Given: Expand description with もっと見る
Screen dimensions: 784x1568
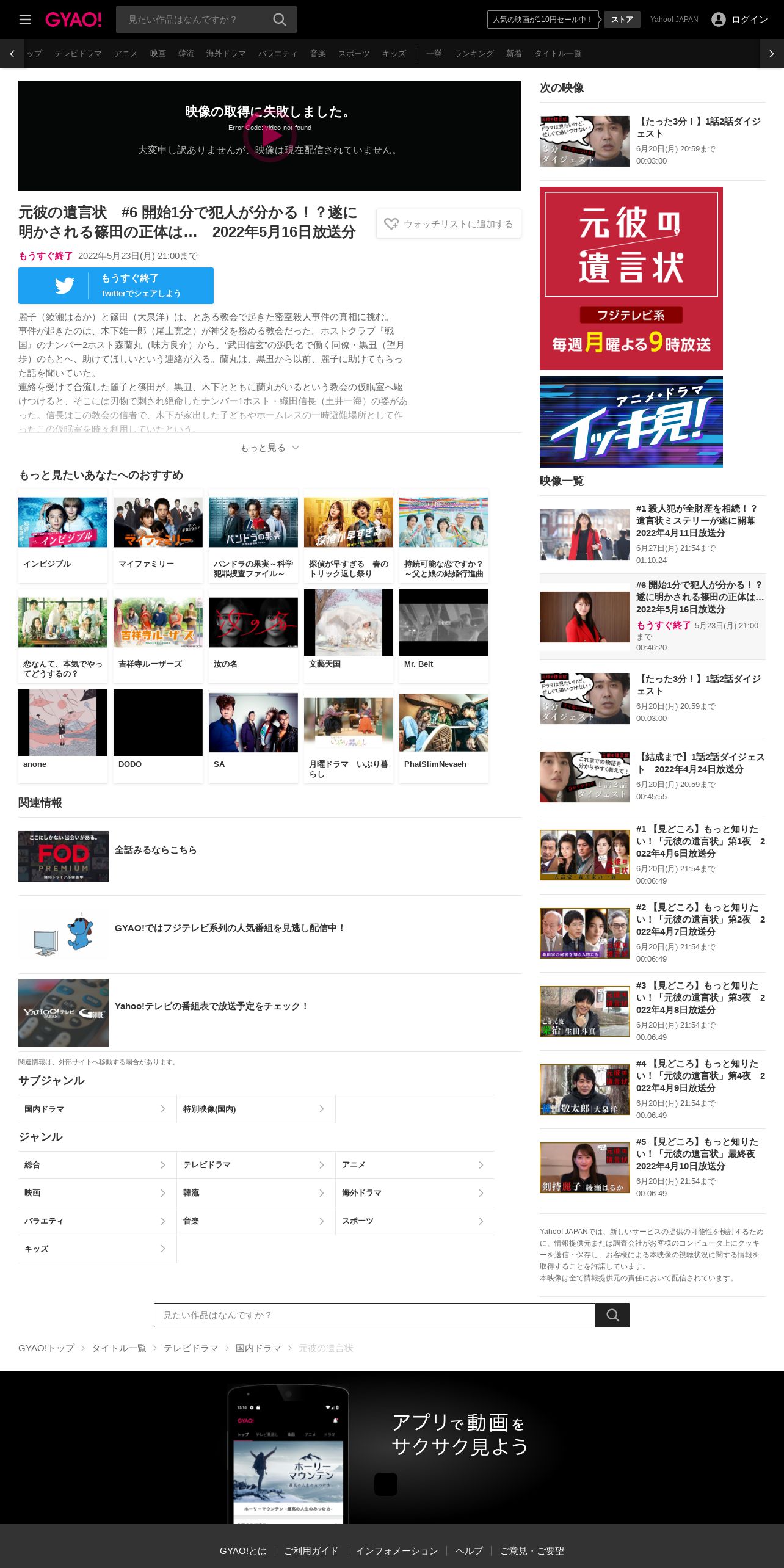Looking at the screenshot, I should [x=270, y=448].
